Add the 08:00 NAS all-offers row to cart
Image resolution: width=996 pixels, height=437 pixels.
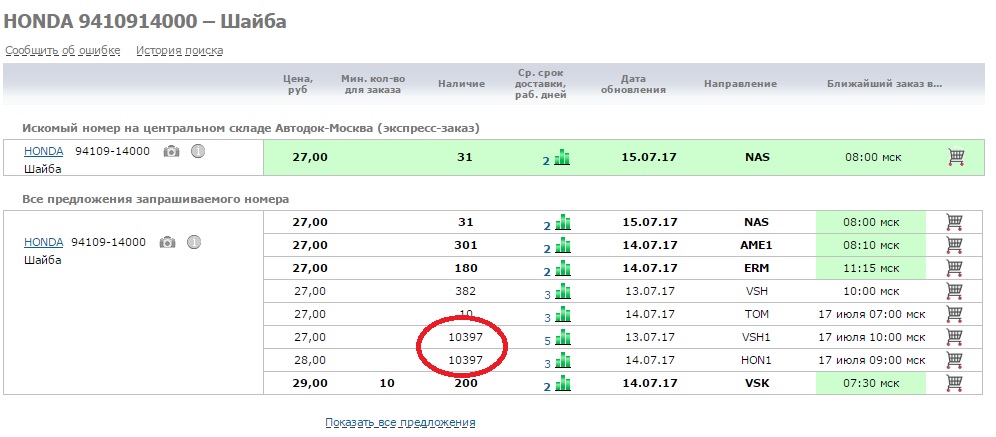click(954, 222)
